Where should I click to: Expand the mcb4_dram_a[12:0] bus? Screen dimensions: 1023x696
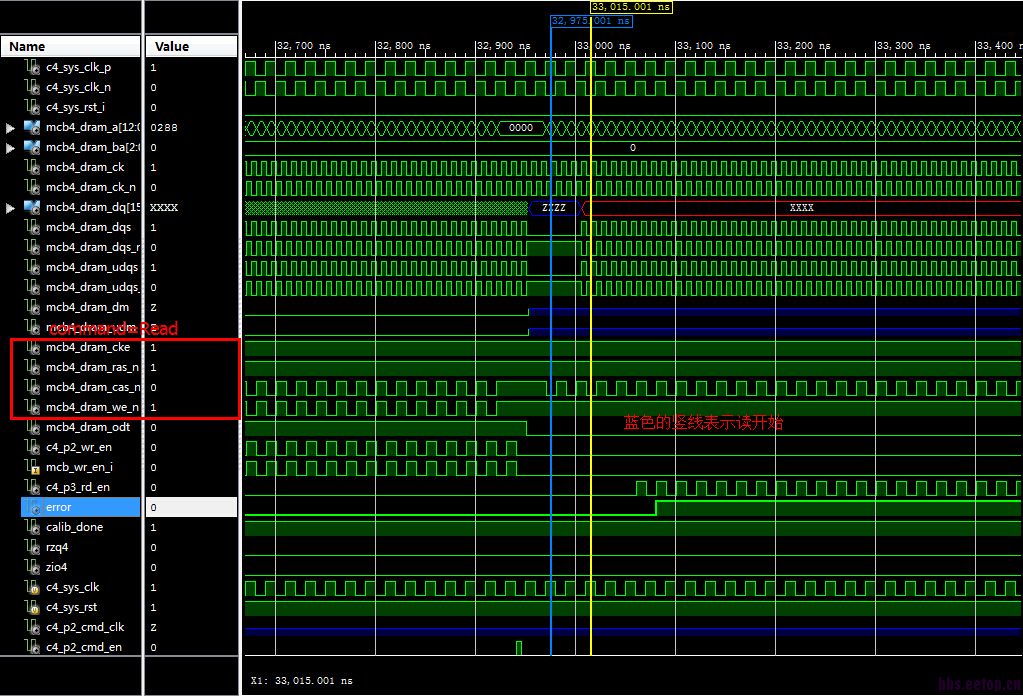pyautogui.click(x=11, y=128)
